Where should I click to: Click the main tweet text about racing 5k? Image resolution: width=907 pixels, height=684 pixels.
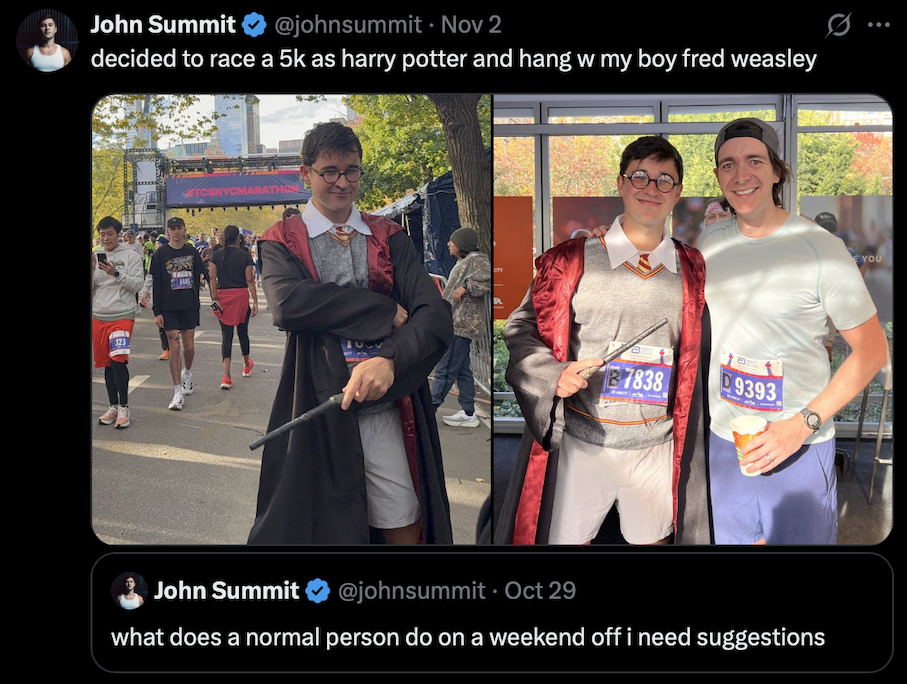point(454,58)
